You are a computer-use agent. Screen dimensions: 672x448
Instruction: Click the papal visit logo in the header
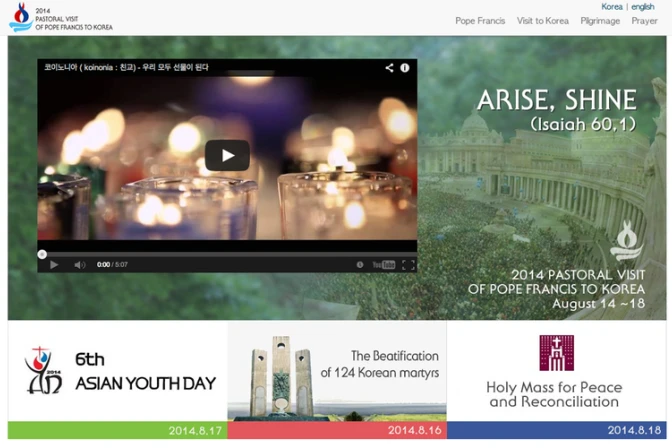(20, 17)
